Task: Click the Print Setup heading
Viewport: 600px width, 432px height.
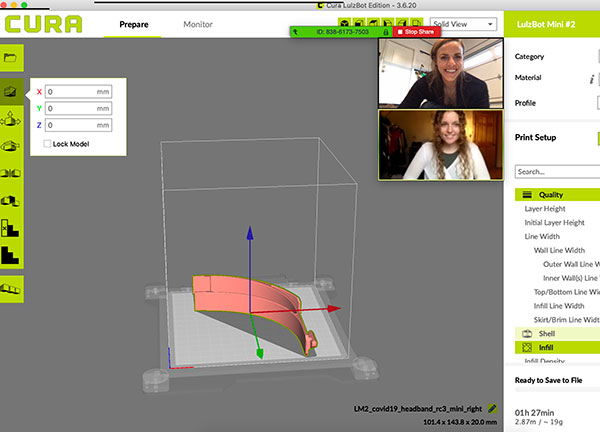Action: click(x=535, y=137)
